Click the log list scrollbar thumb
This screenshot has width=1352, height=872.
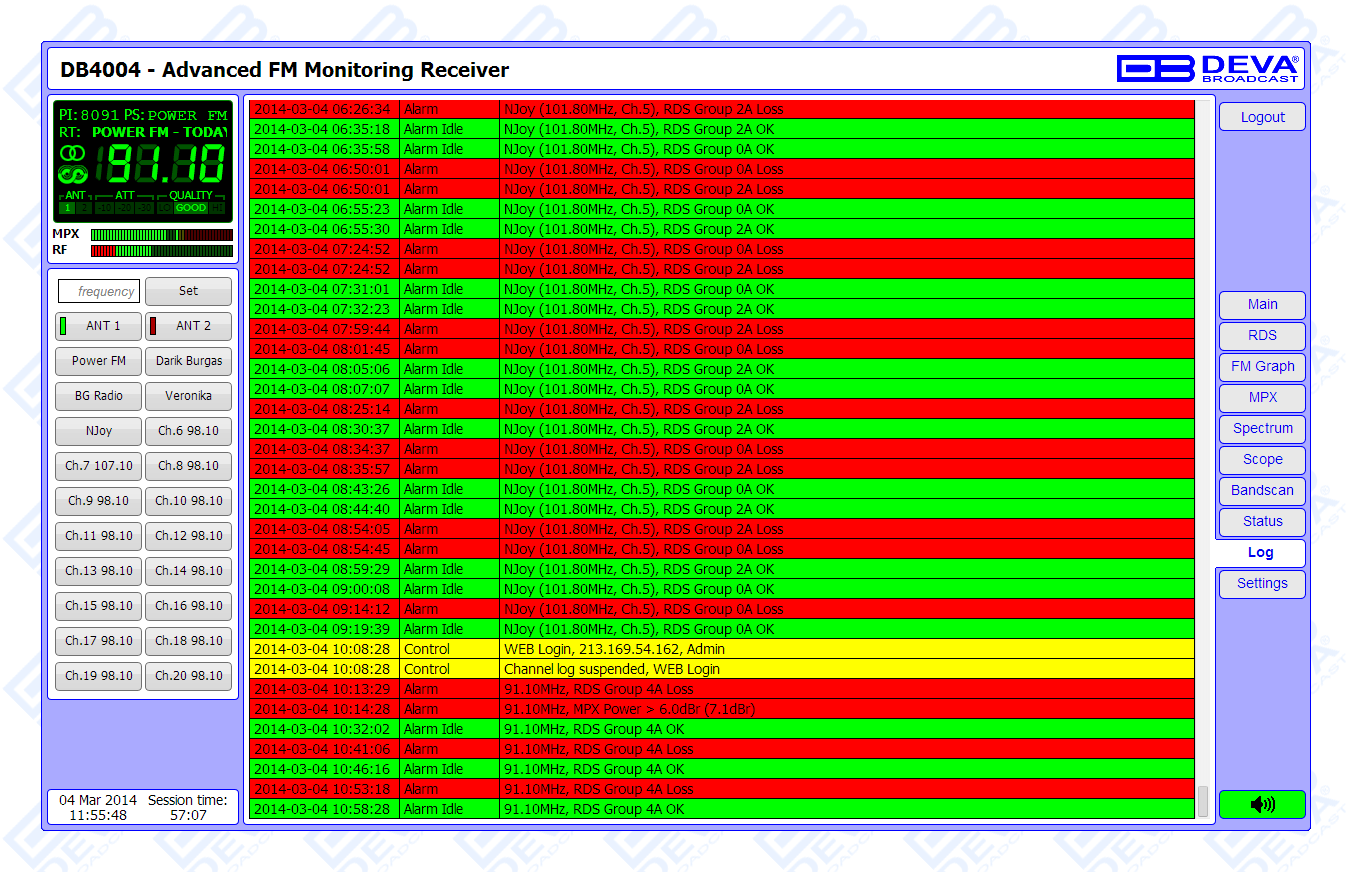click(1203, 801)
